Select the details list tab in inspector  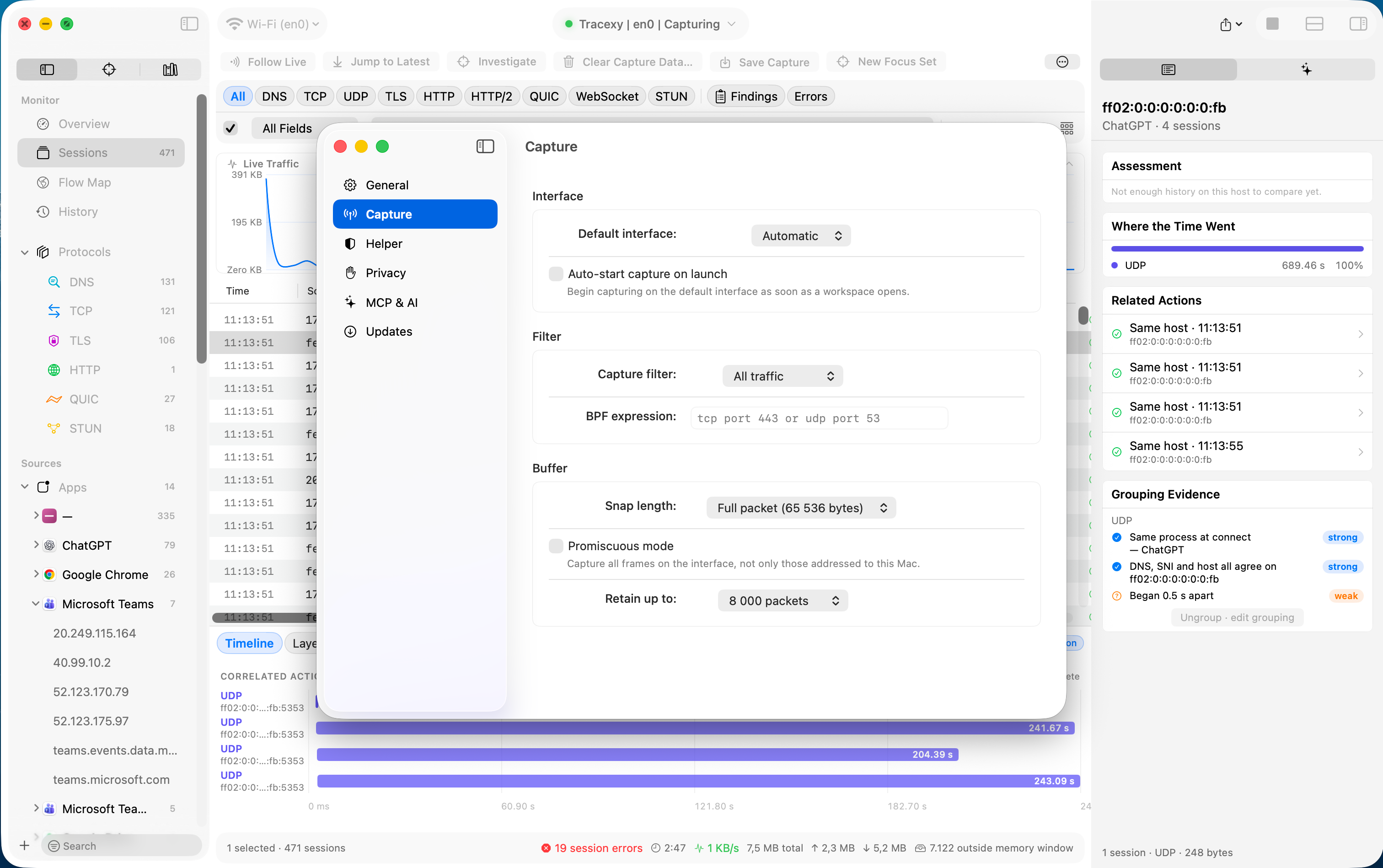point(1169,70)
